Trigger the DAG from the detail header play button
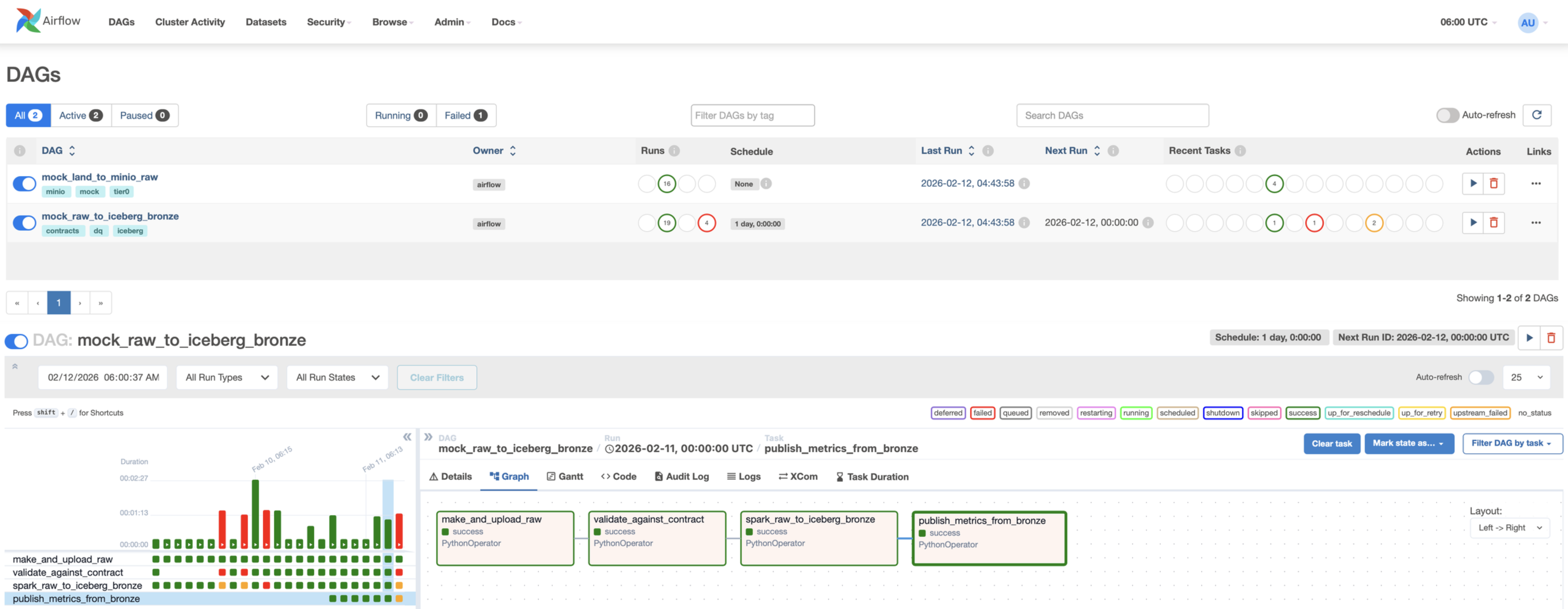Viewport: 1568px width, 609px height. tap(1529, 338)
